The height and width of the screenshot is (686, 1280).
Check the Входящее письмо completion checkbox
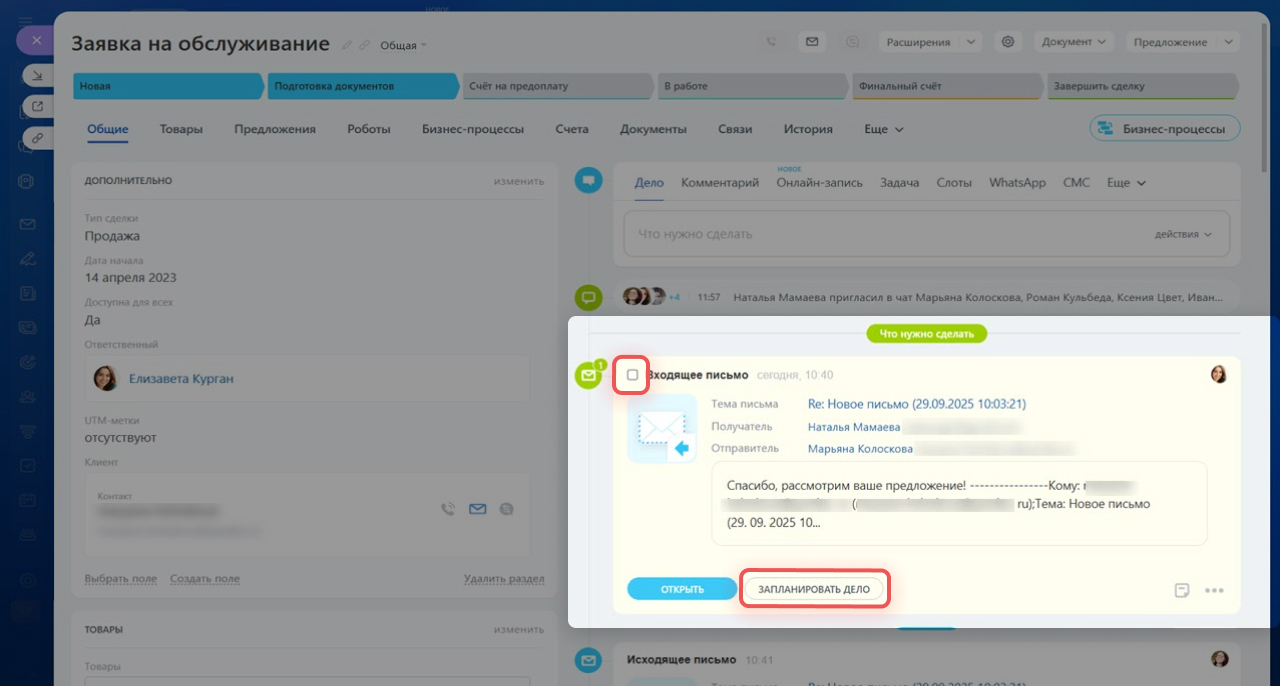[x=632, y=375]
